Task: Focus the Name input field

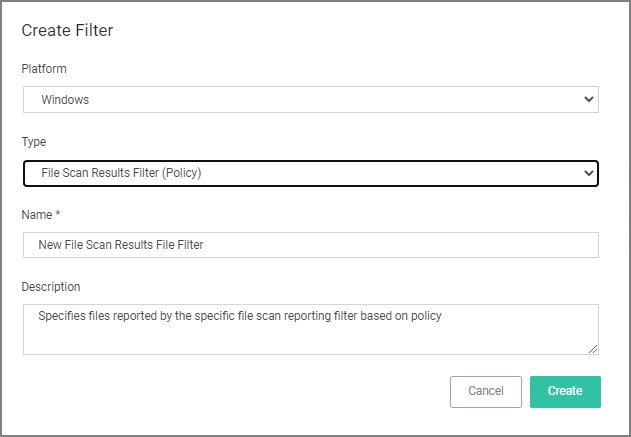Action: coord(311,245)
